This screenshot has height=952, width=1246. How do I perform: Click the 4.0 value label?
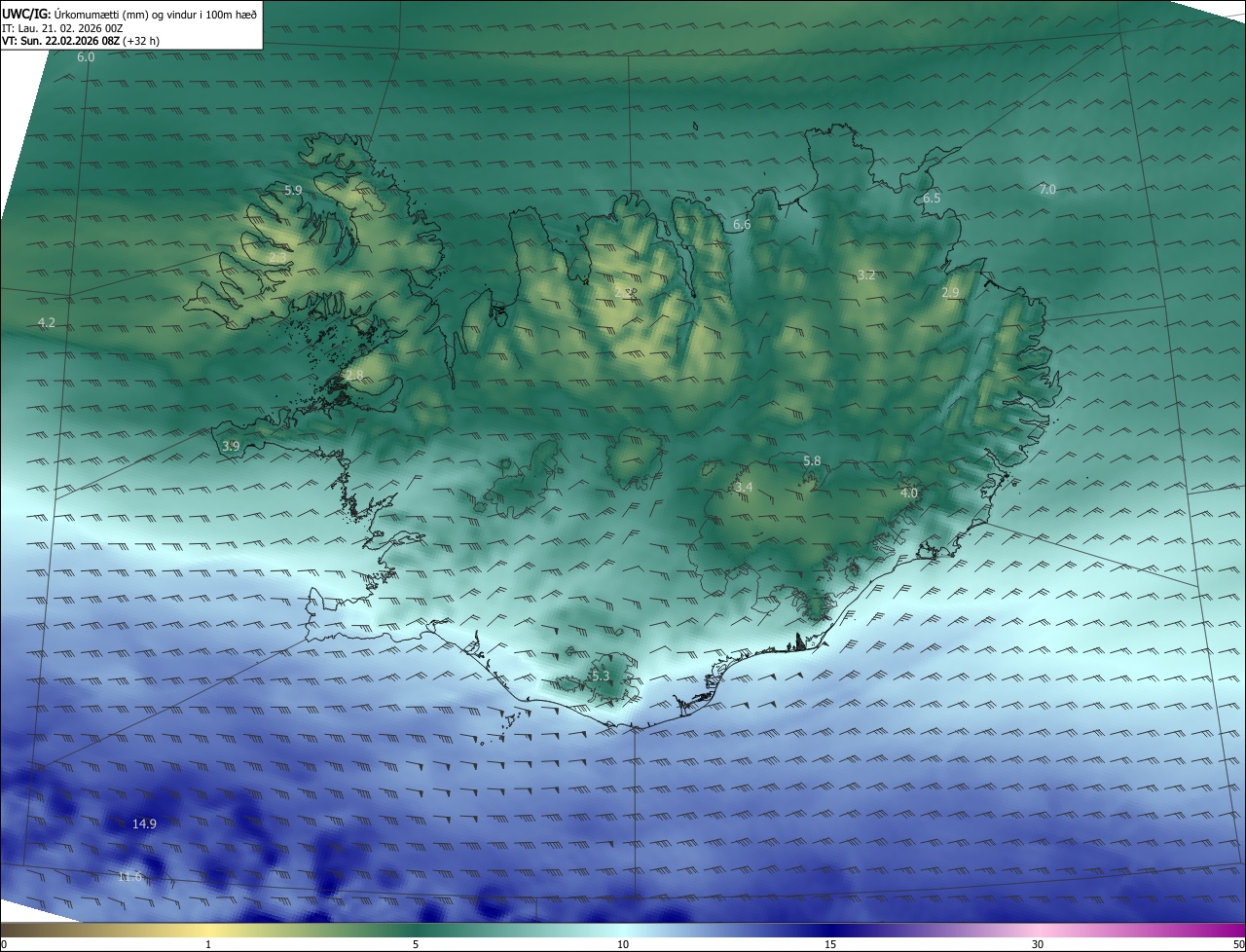[909, 494]
